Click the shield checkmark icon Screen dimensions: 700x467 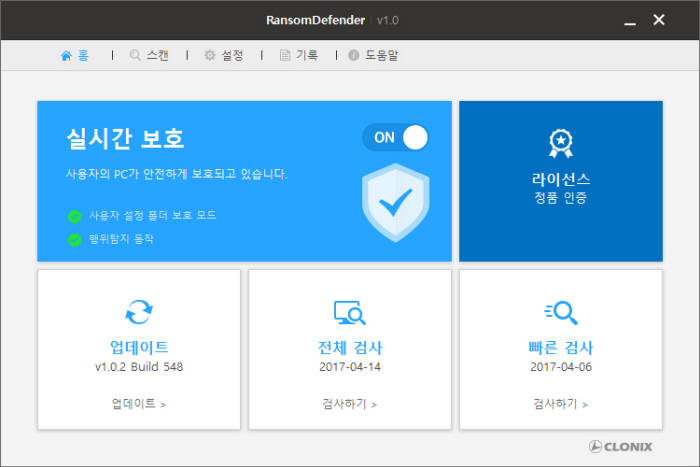click(x=396, y=202)
